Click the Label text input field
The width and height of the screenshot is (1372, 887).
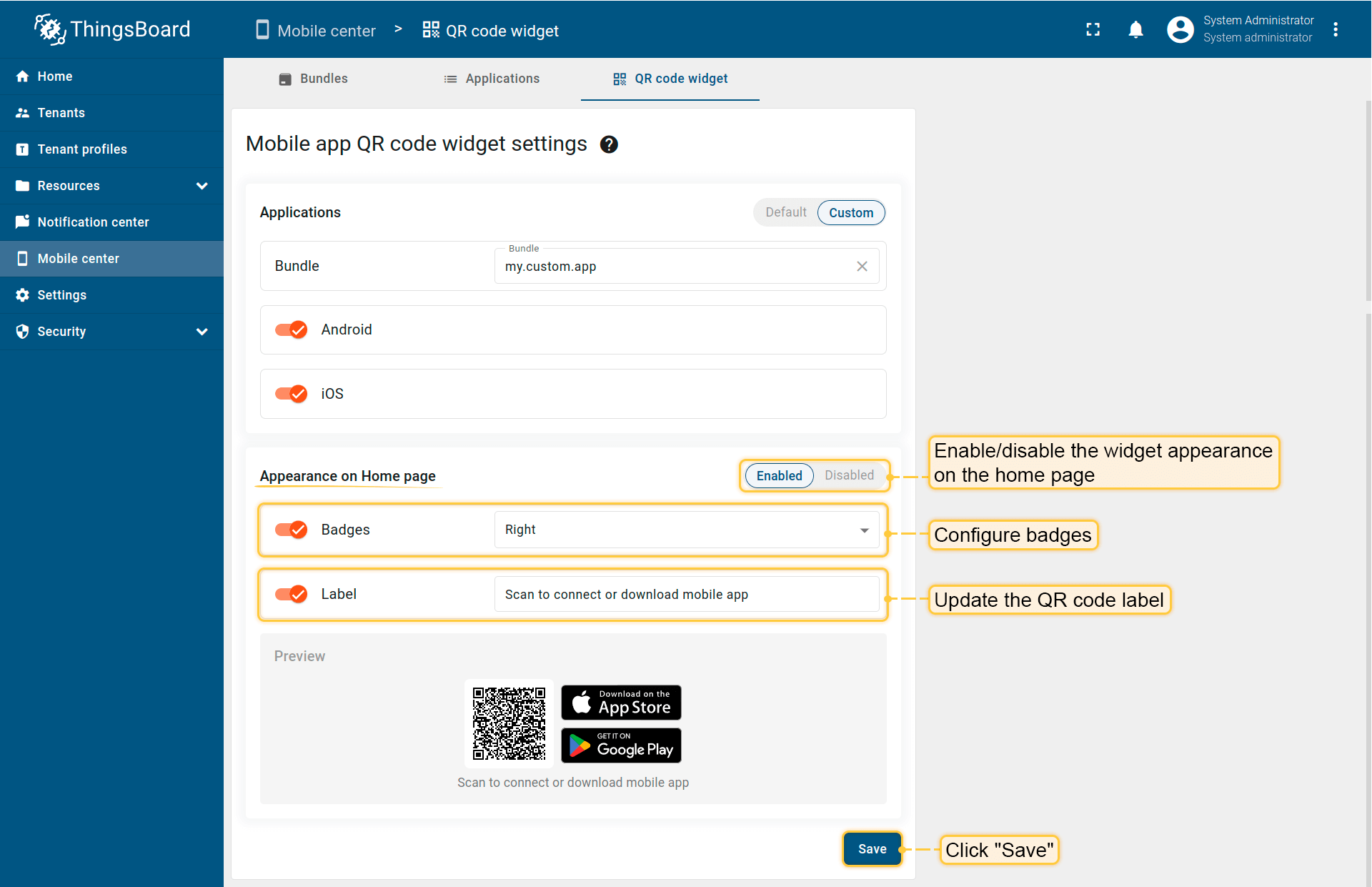point(686,595)
